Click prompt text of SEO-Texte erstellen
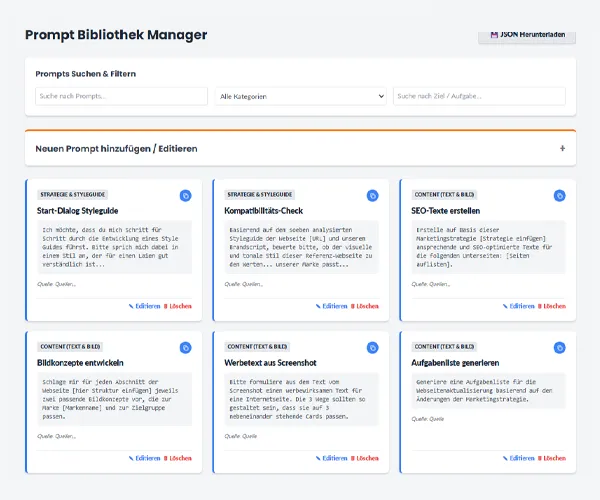 tap(489, 247)
